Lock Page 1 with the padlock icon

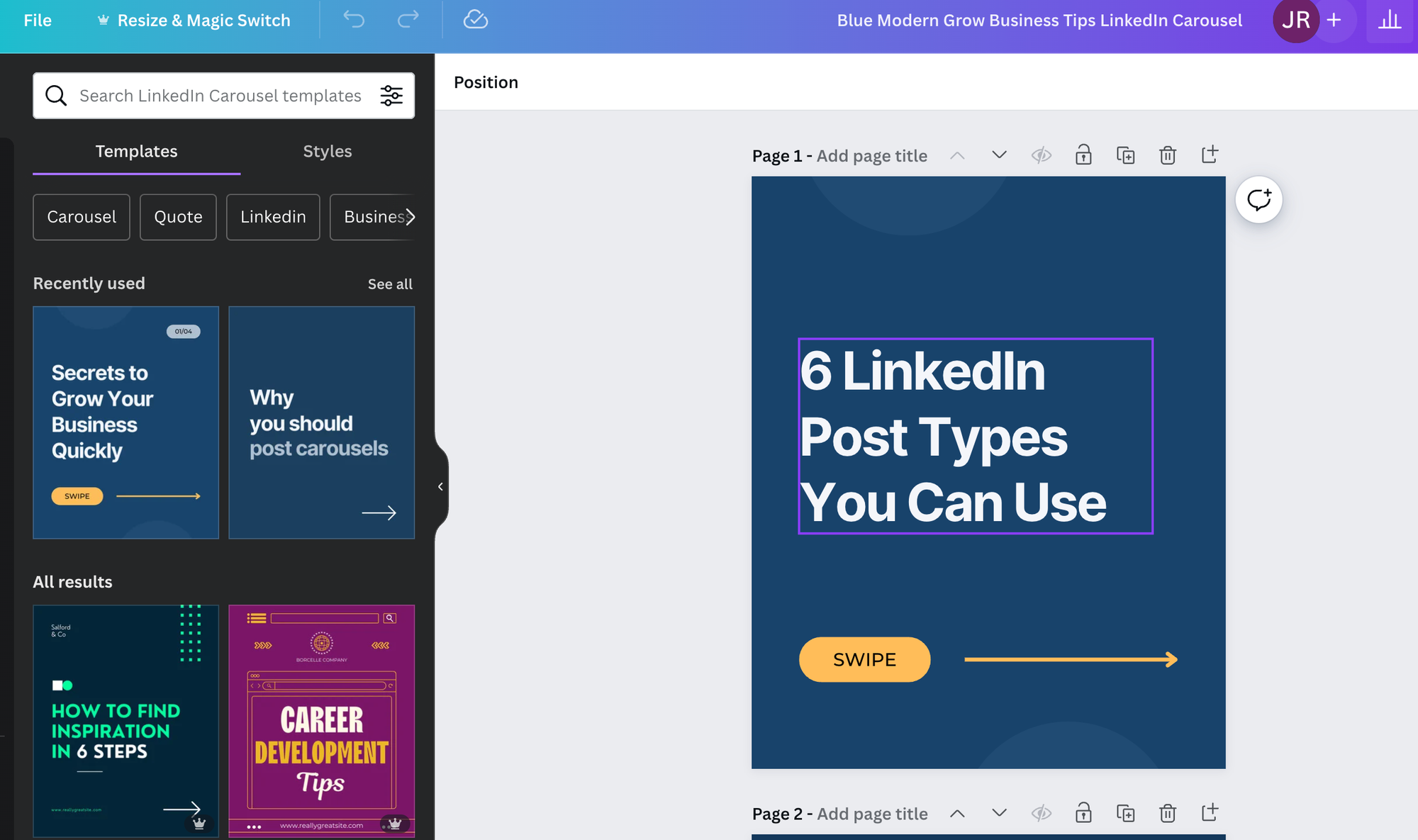[1083, 155]
